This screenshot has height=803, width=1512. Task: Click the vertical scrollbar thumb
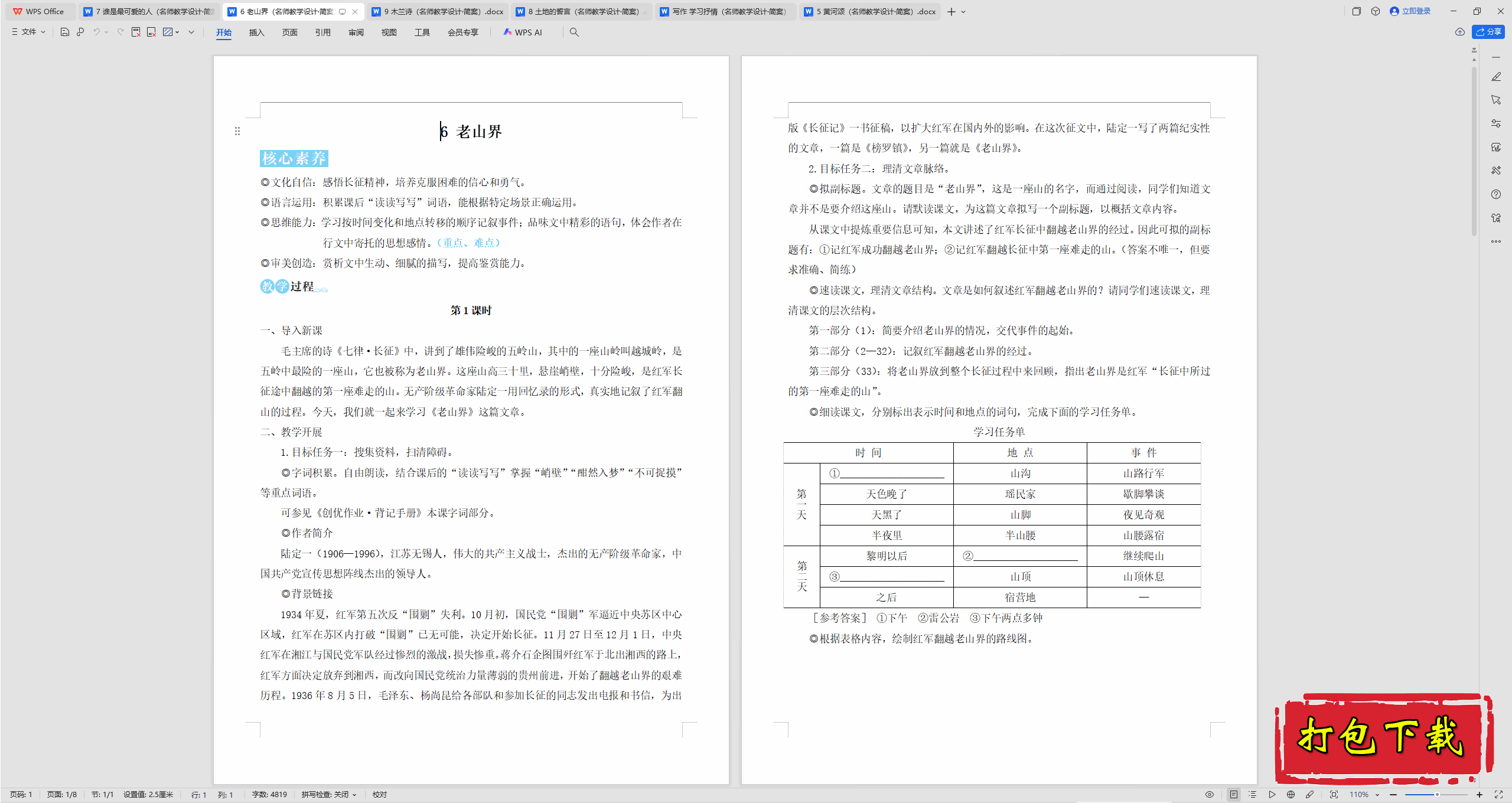point(1474,151)
